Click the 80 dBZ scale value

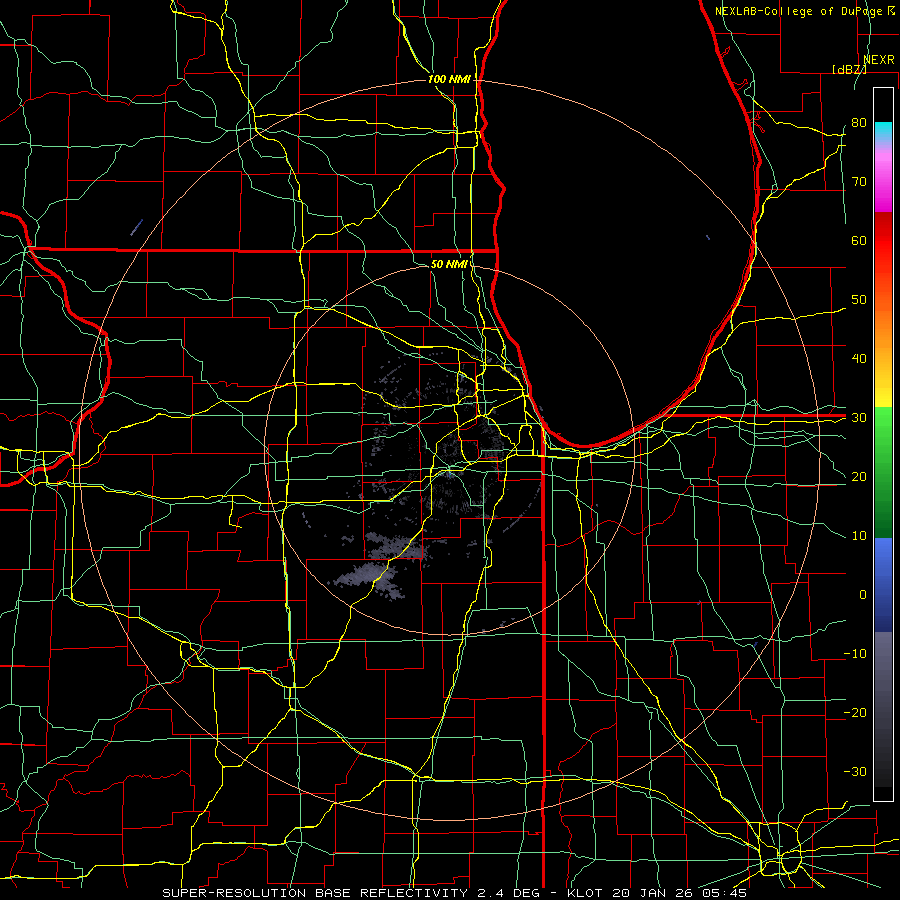tap(859, 122)
